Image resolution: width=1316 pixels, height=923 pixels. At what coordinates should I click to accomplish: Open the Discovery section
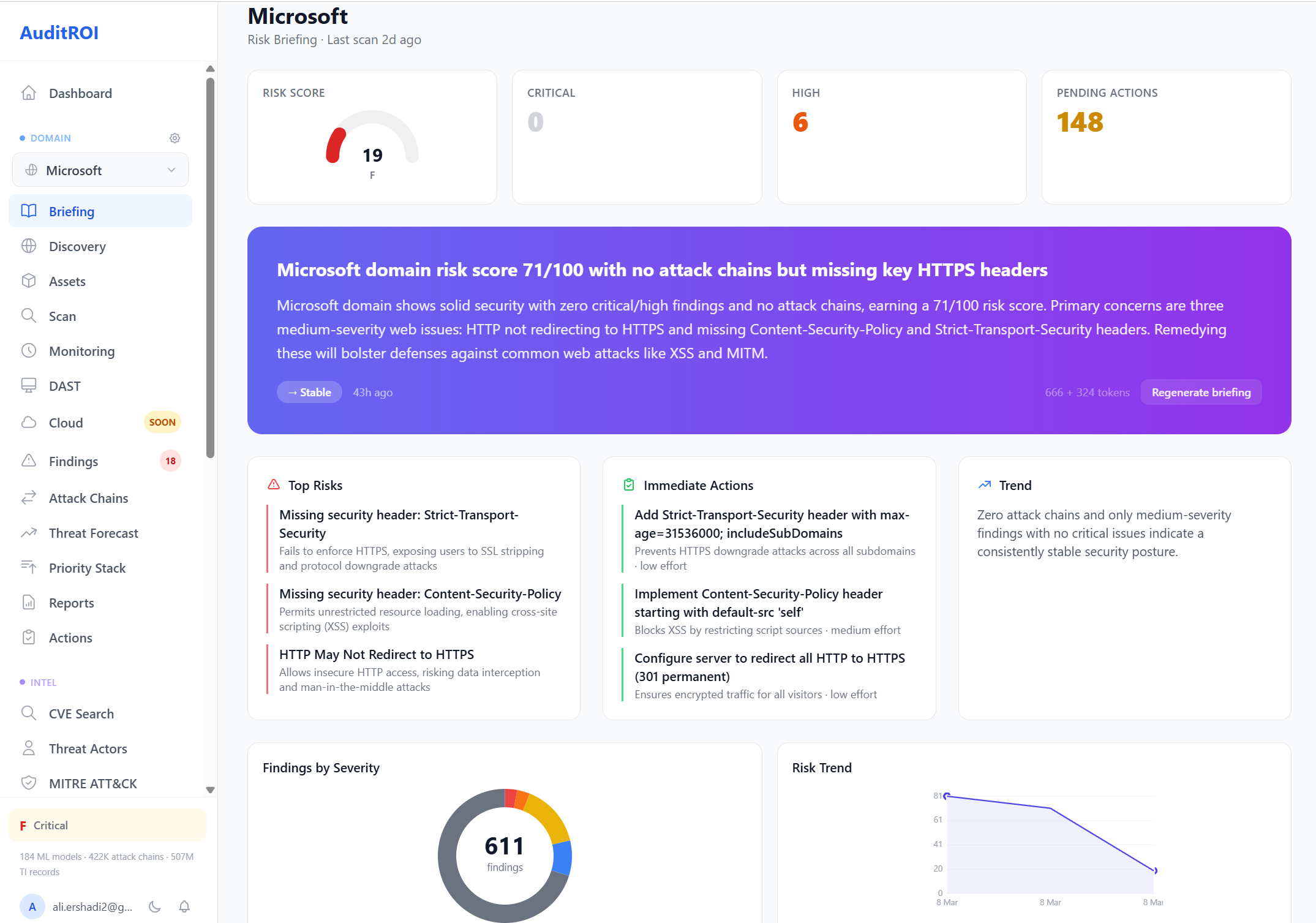click(77, 246)
